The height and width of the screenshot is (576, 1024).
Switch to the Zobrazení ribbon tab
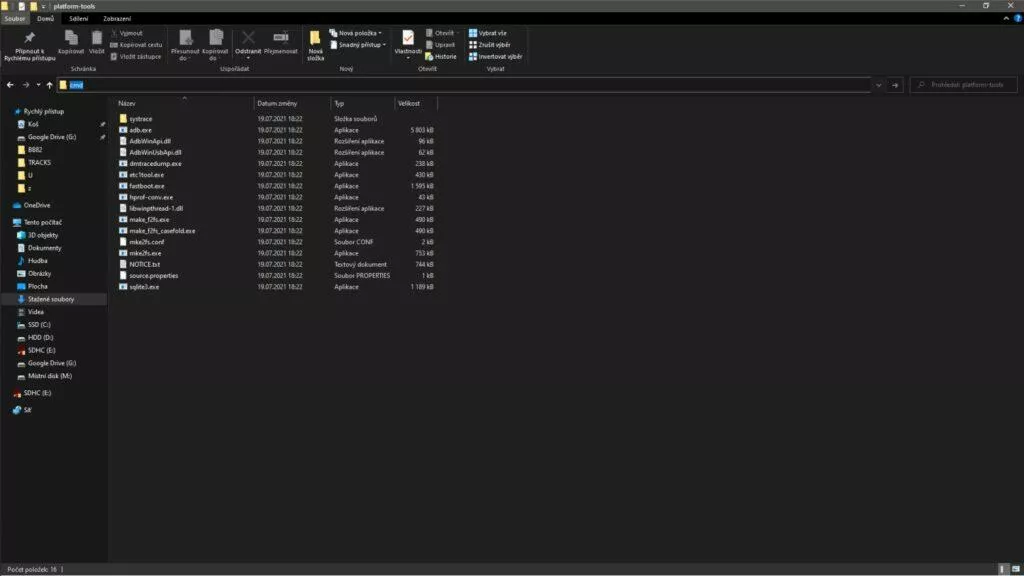click(x=117, y=18)
